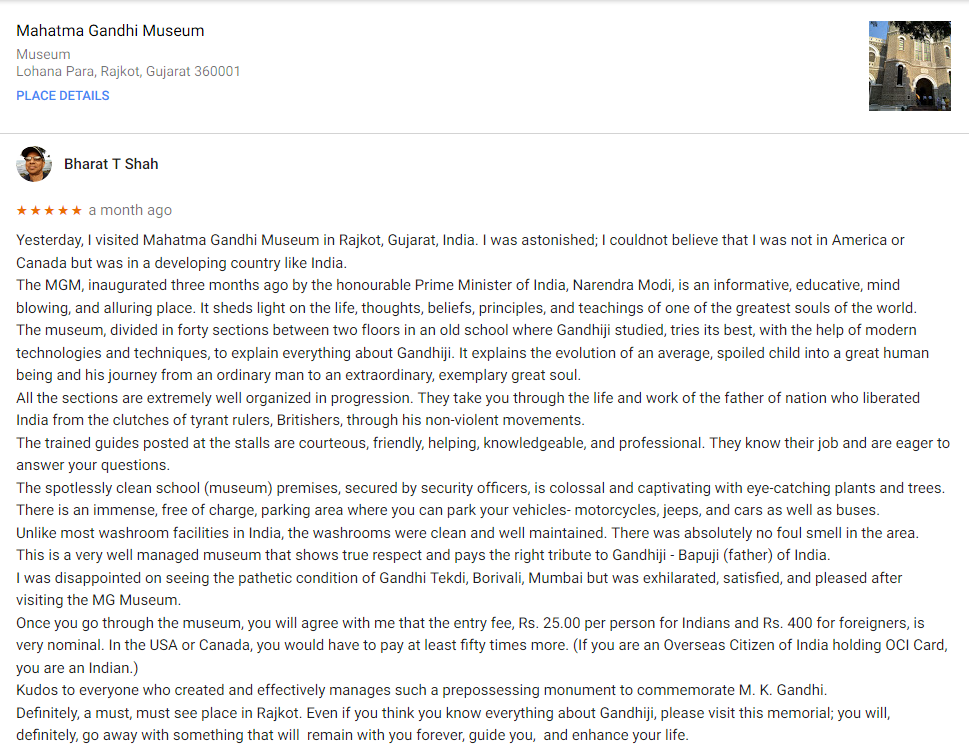Click the Lohana Para, Rajkot address line
The height and width of the screenshot is (755, 969).
128,72
